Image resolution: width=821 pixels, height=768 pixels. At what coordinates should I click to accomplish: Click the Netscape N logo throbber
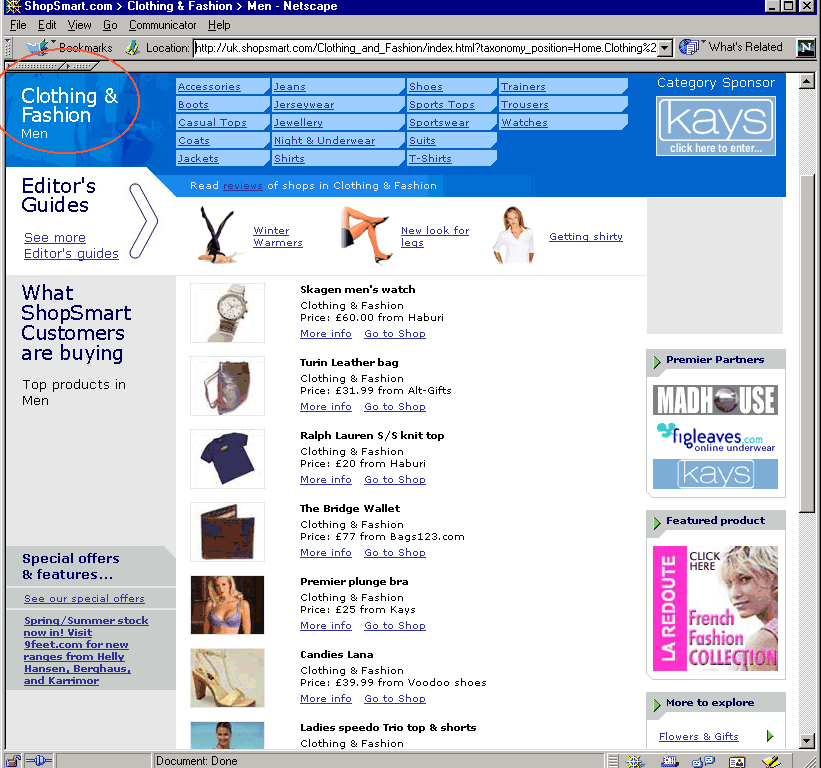point(806,48)
